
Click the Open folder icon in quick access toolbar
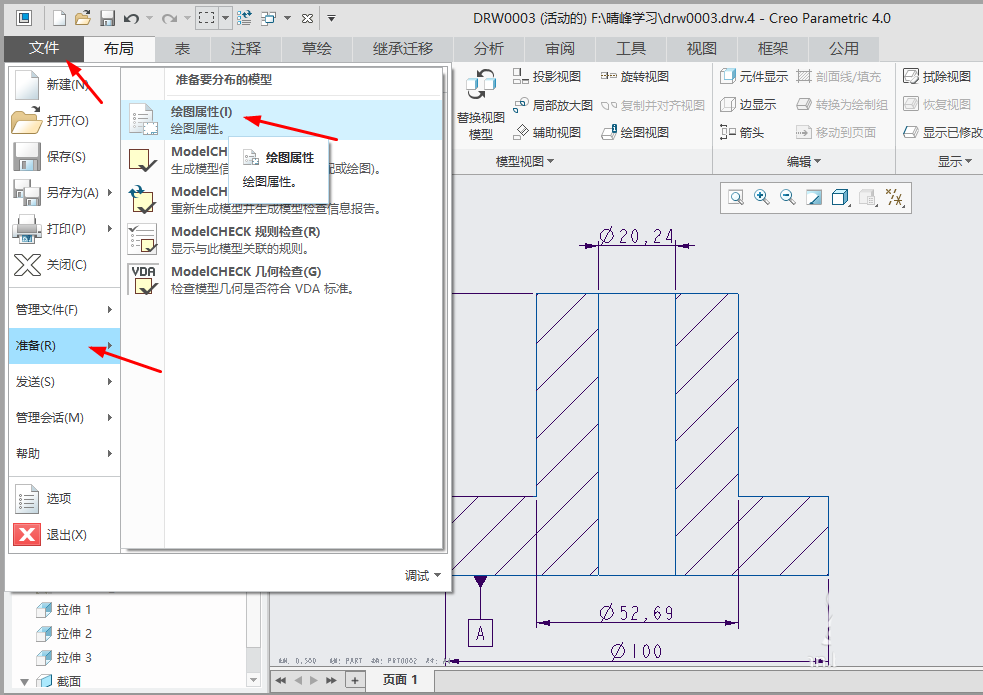(x=83, y=18)
